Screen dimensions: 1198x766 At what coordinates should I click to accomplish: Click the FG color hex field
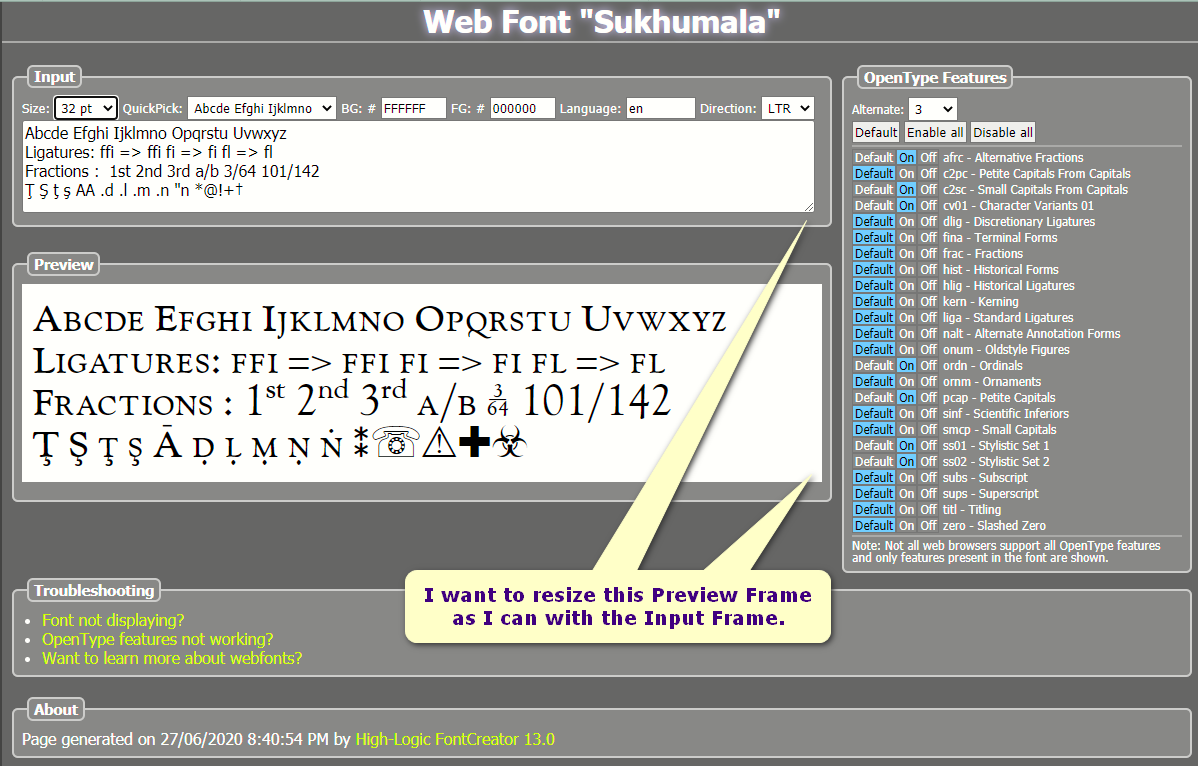tap(523, 108)
